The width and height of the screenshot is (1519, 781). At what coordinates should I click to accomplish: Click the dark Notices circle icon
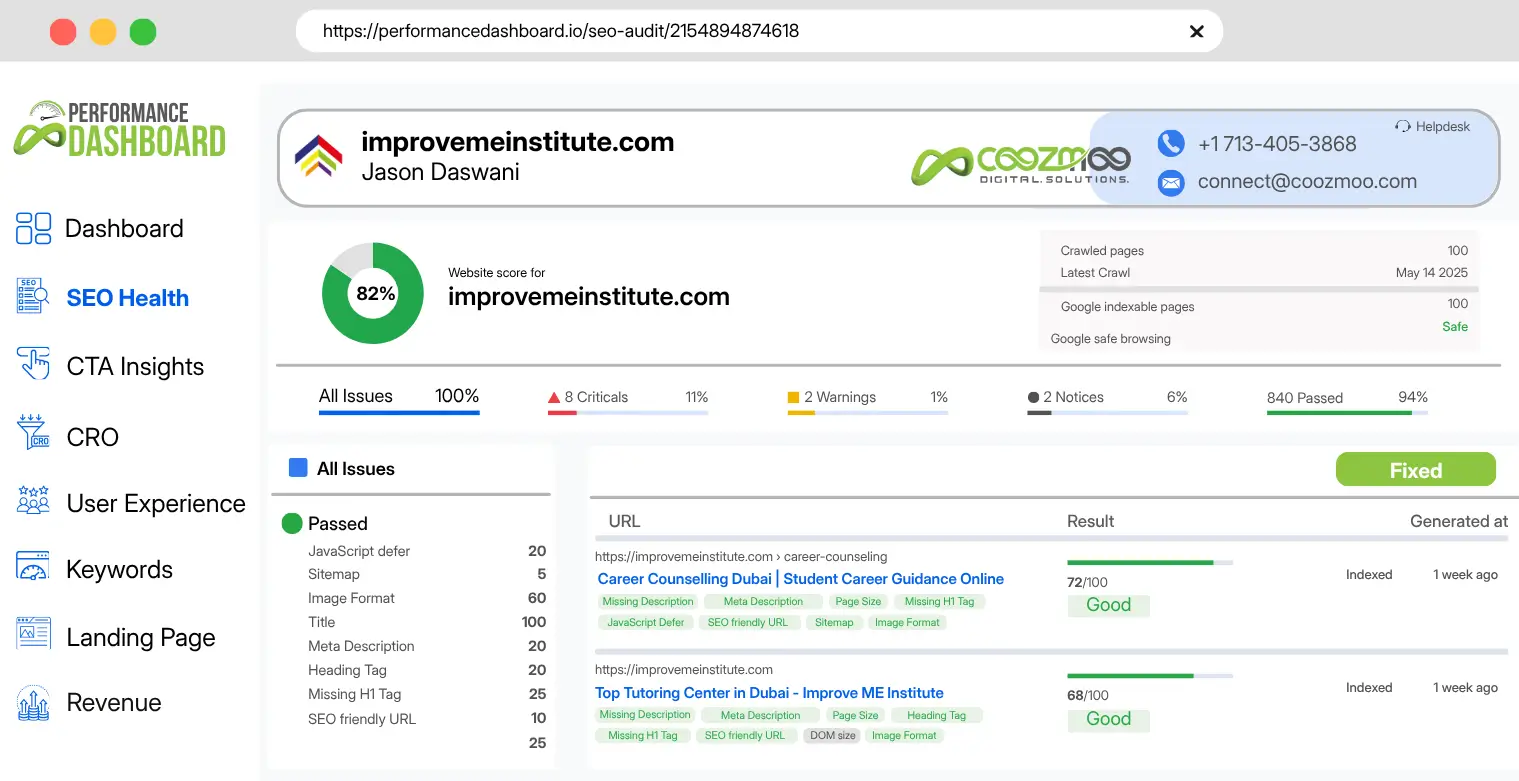(x=1033, y=397)
